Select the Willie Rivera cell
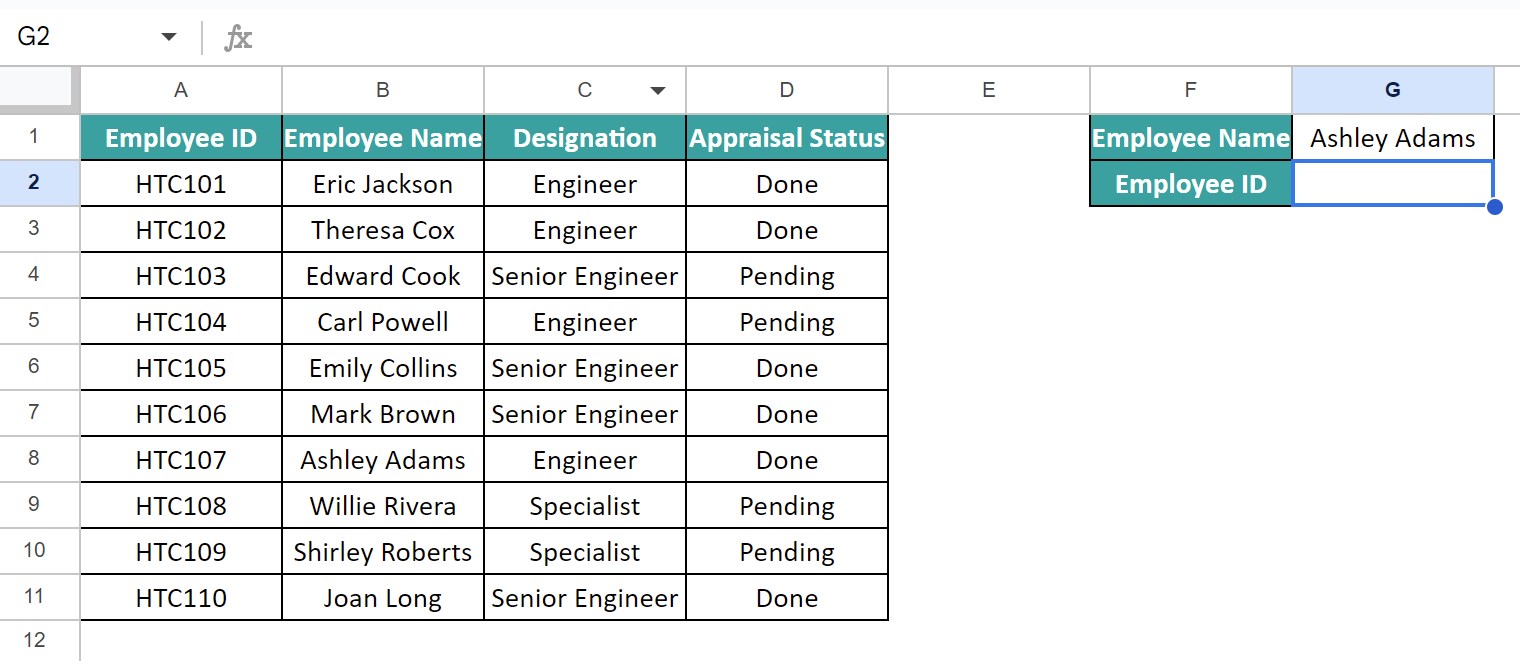Viewport: 1520px width, 661px height. 383,505
